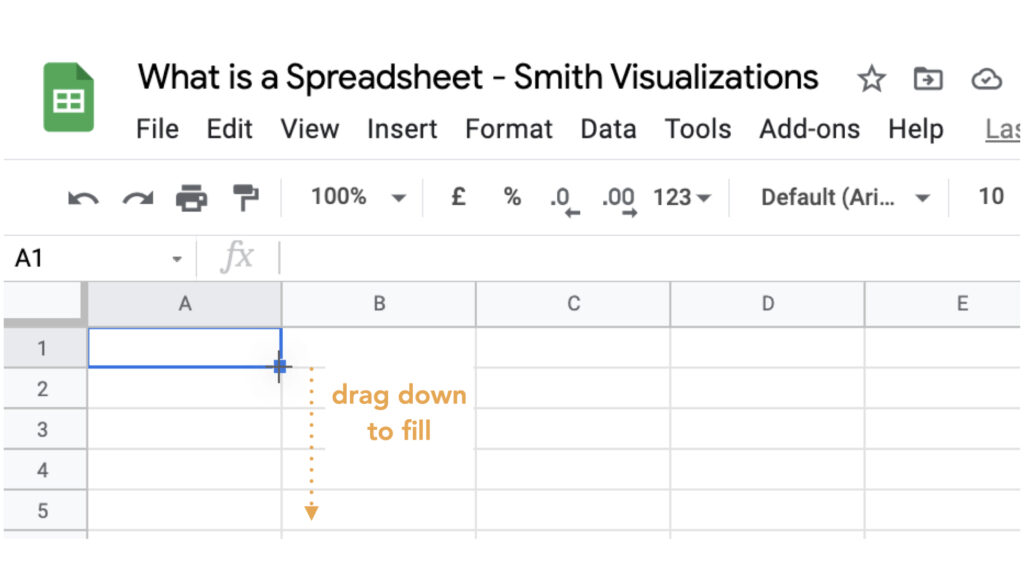Screen dimensions: 1024x576
Task: Open the font size 10 box
Action: coord(991,197)
